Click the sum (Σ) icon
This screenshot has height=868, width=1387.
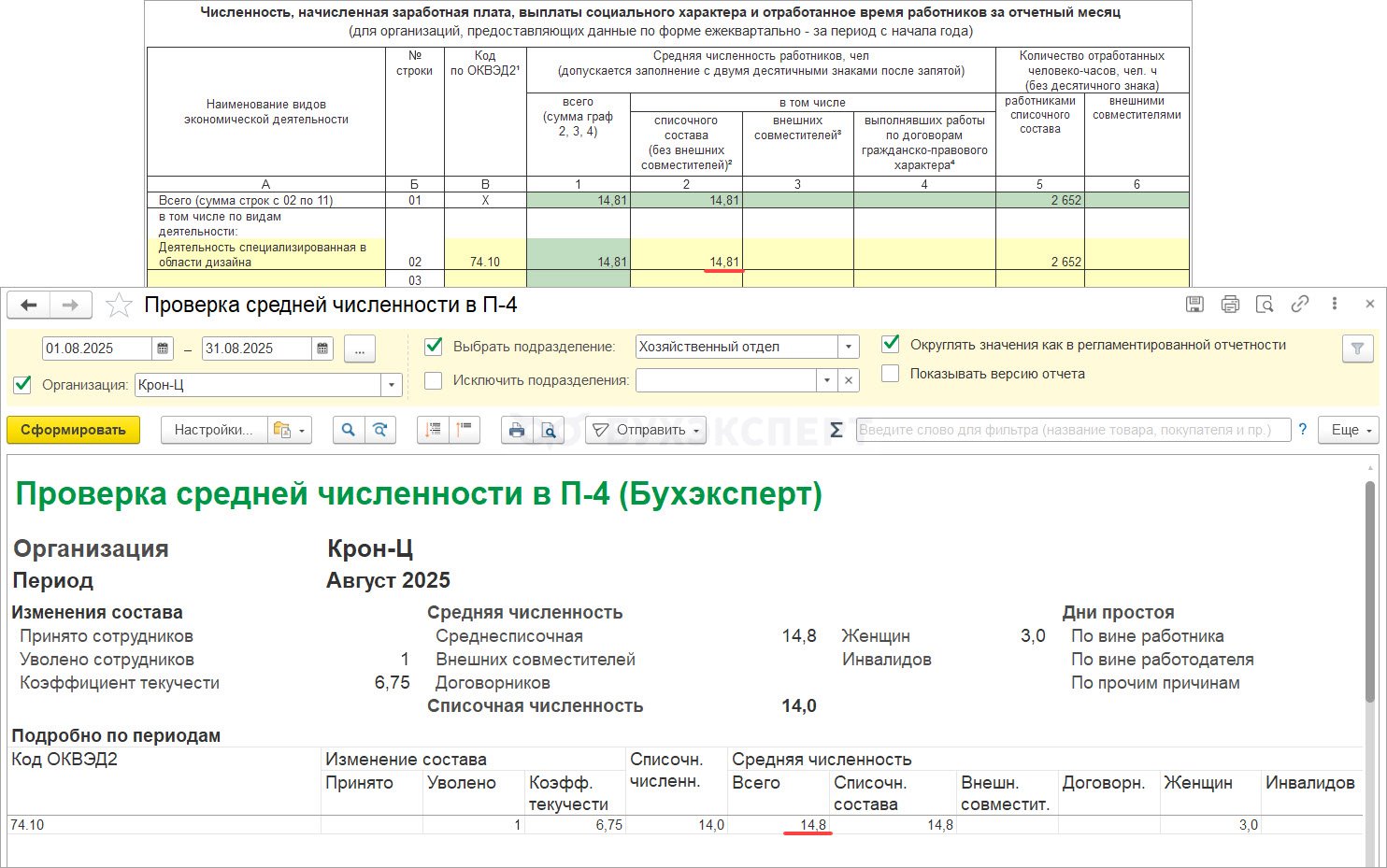tap(836, 430)
